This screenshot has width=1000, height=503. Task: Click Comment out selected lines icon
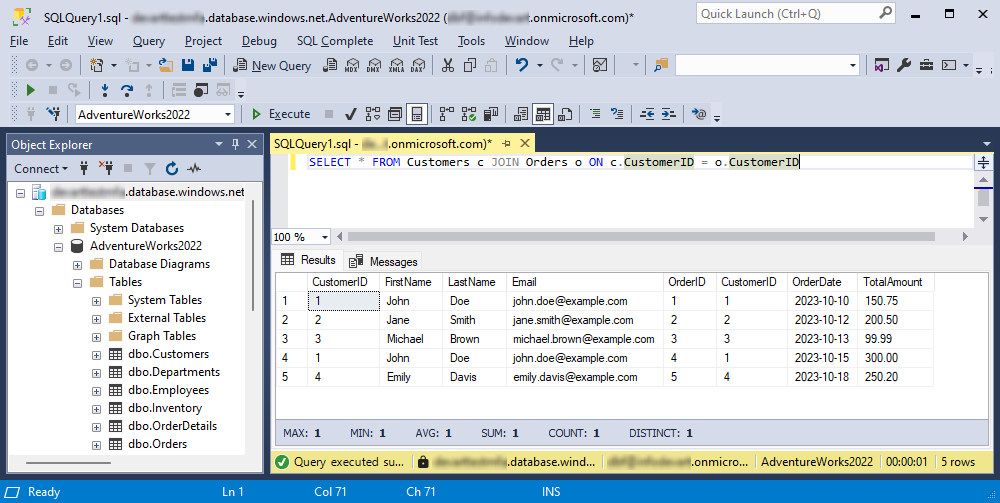[x=594, y=114]
